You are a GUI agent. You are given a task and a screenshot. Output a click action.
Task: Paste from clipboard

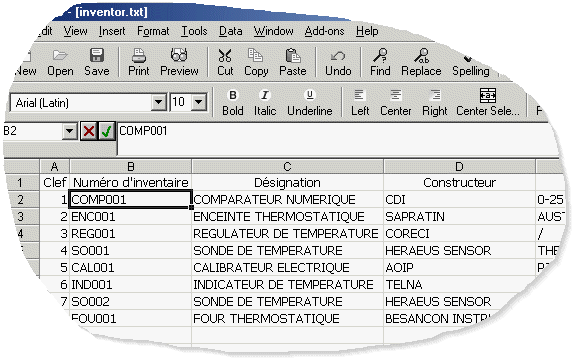(292, 62)
